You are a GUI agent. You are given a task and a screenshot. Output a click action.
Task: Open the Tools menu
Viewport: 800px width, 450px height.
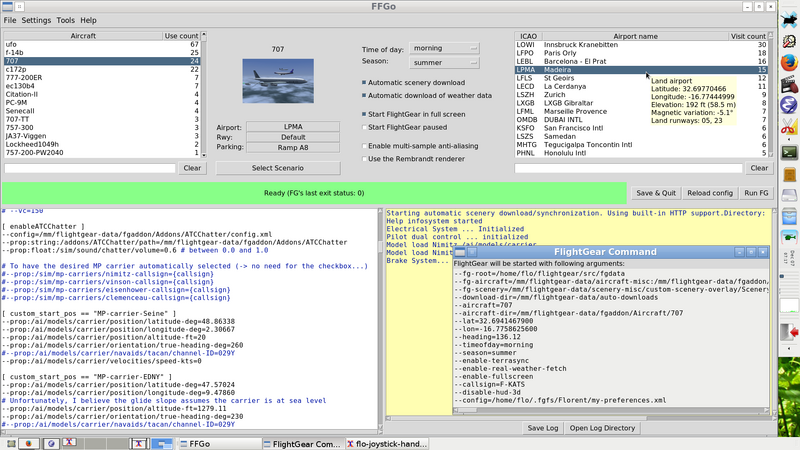(x=65, y=20)
